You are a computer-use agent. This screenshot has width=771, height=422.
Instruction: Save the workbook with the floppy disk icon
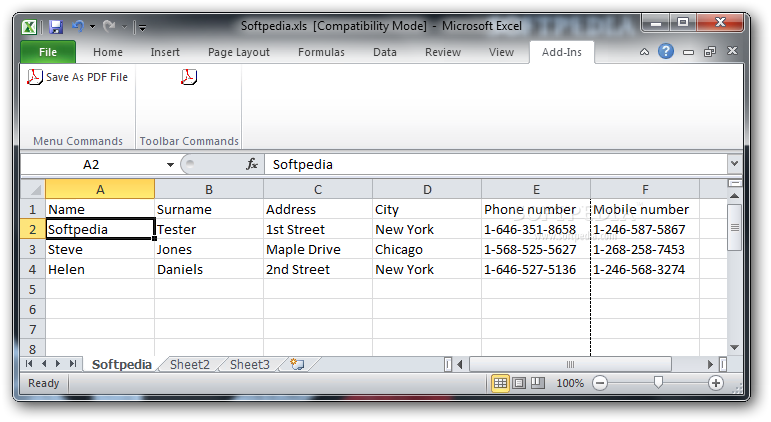56,27
